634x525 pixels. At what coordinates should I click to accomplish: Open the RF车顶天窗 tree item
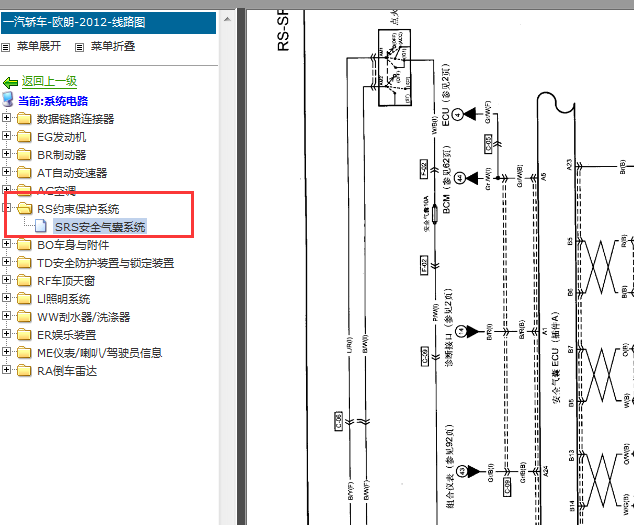click(66, 281)
